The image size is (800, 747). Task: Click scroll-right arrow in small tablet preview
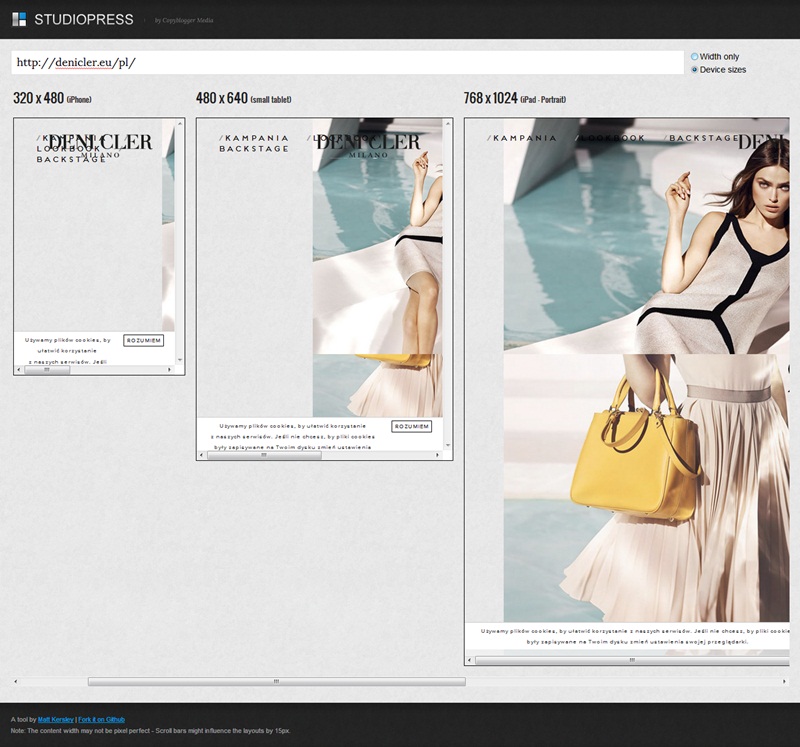(x=437, y=455)
